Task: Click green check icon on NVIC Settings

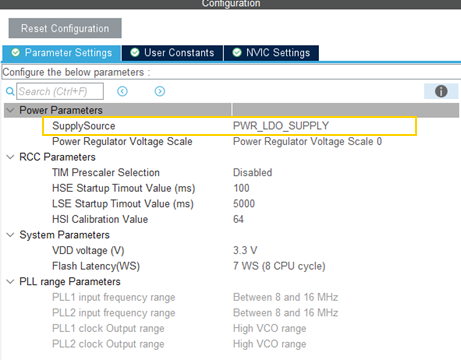Action: tap(237, 53)
